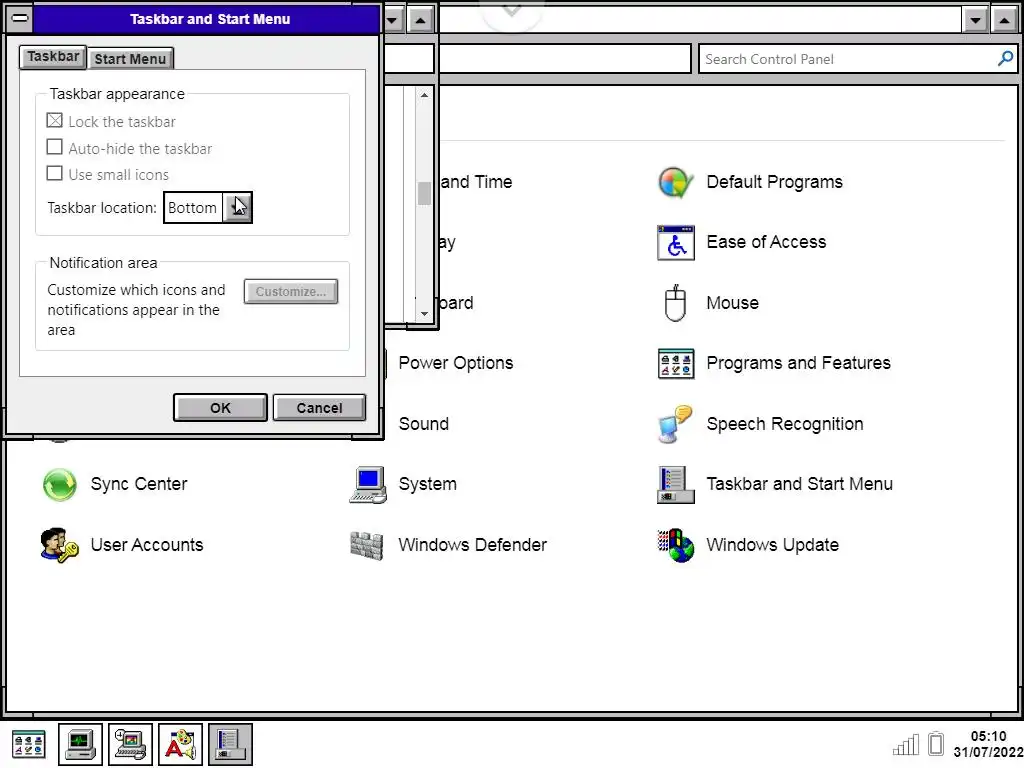Click the search magnifier icon
The width and height of the screenshot is (1024, 768).
click(x=1005, y=59)
